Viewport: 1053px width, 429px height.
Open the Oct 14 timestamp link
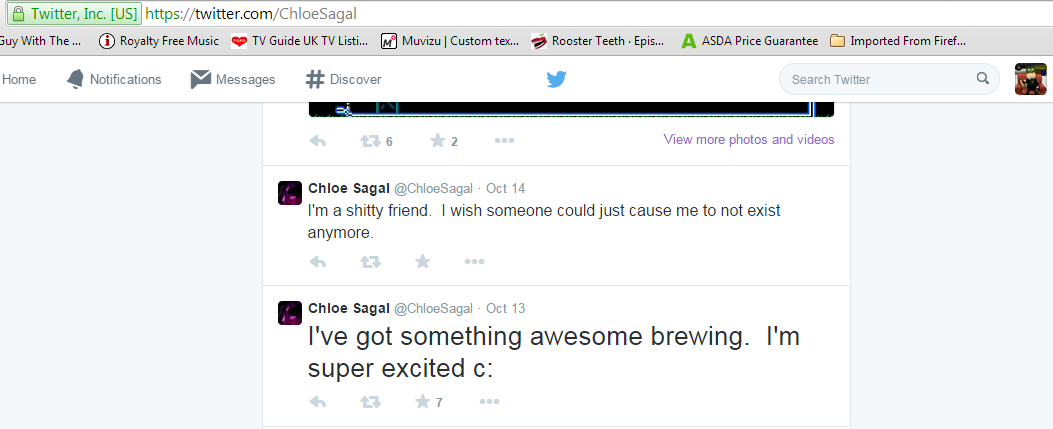[505, 189]
